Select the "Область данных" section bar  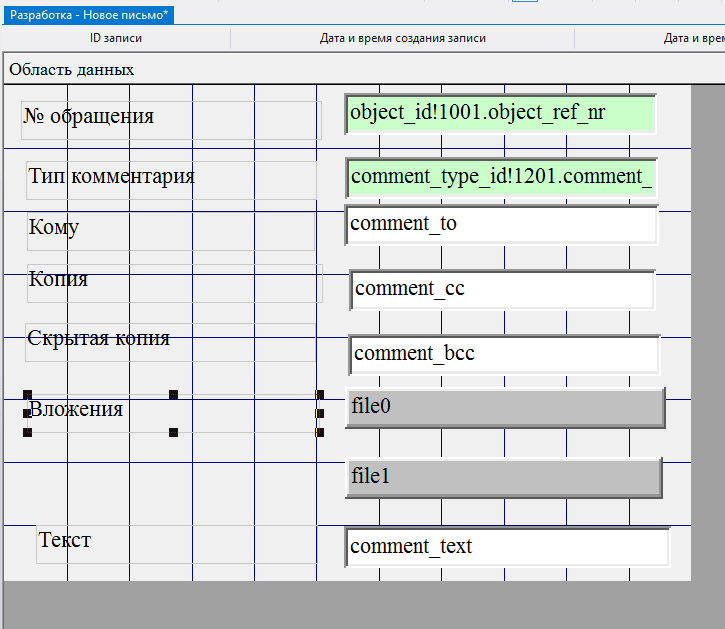coord(72,70)
